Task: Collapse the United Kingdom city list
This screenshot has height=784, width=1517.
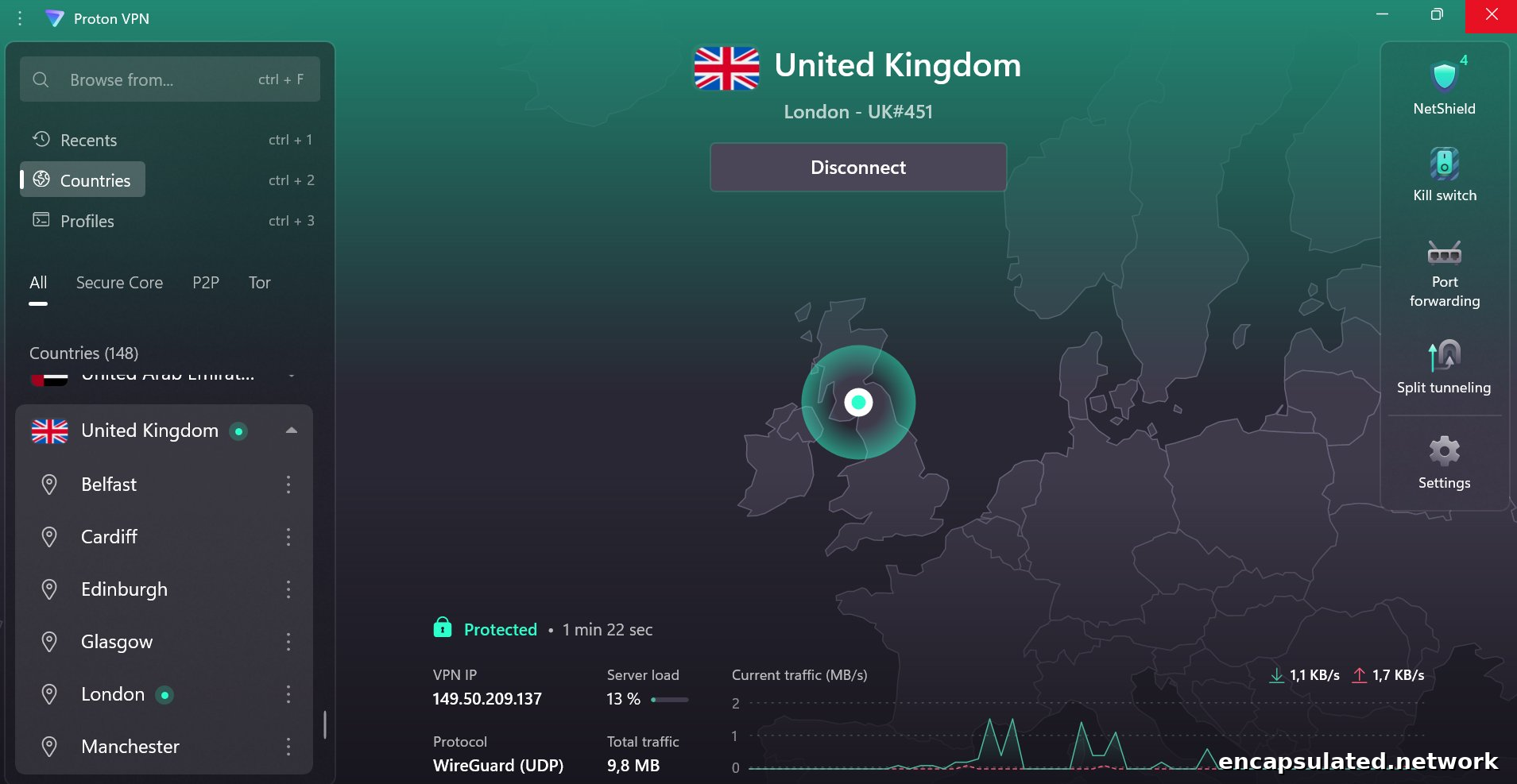Action: [292, 431]
